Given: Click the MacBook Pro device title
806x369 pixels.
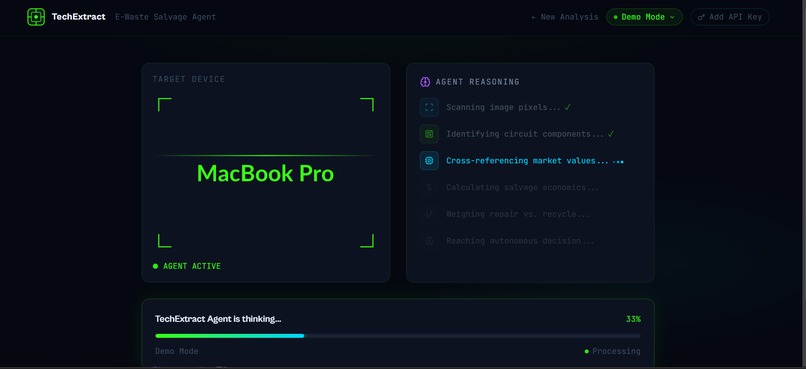Looking at the screenshot, I should pyautogui.click(x=265, y=173).
